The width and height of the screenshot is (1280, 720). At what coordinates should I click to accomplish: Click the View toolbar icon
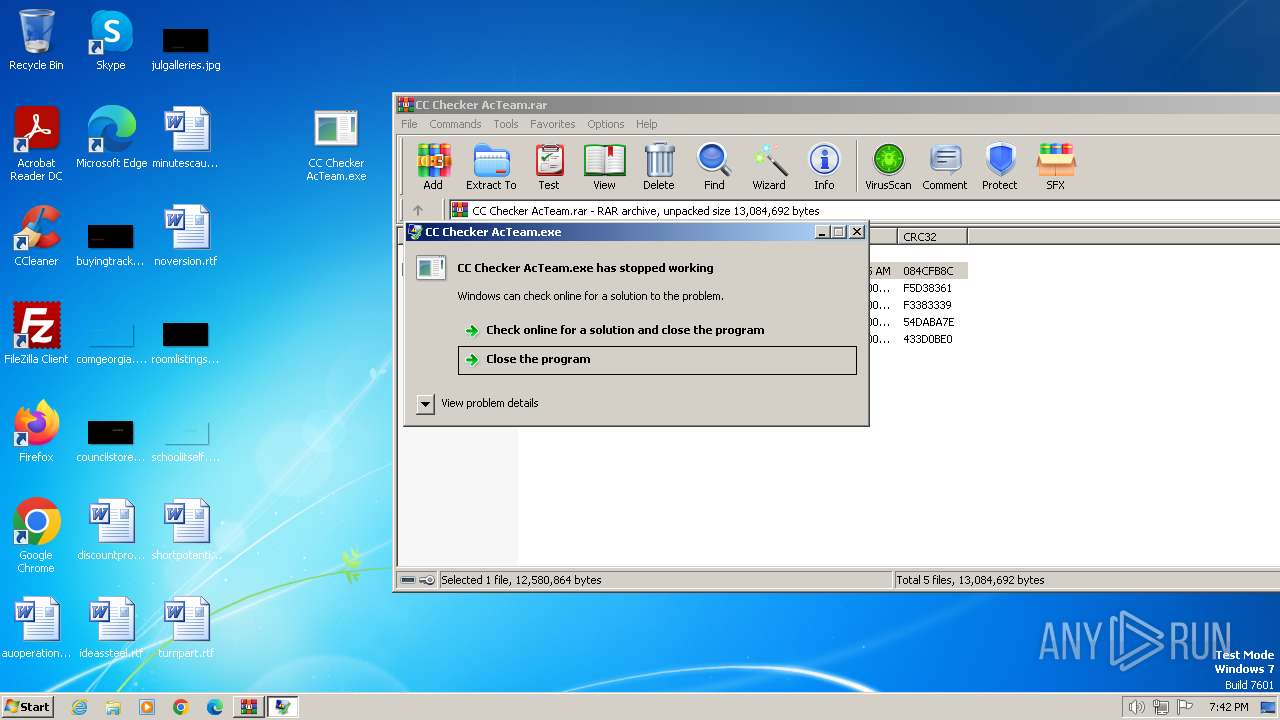(604, 166)
